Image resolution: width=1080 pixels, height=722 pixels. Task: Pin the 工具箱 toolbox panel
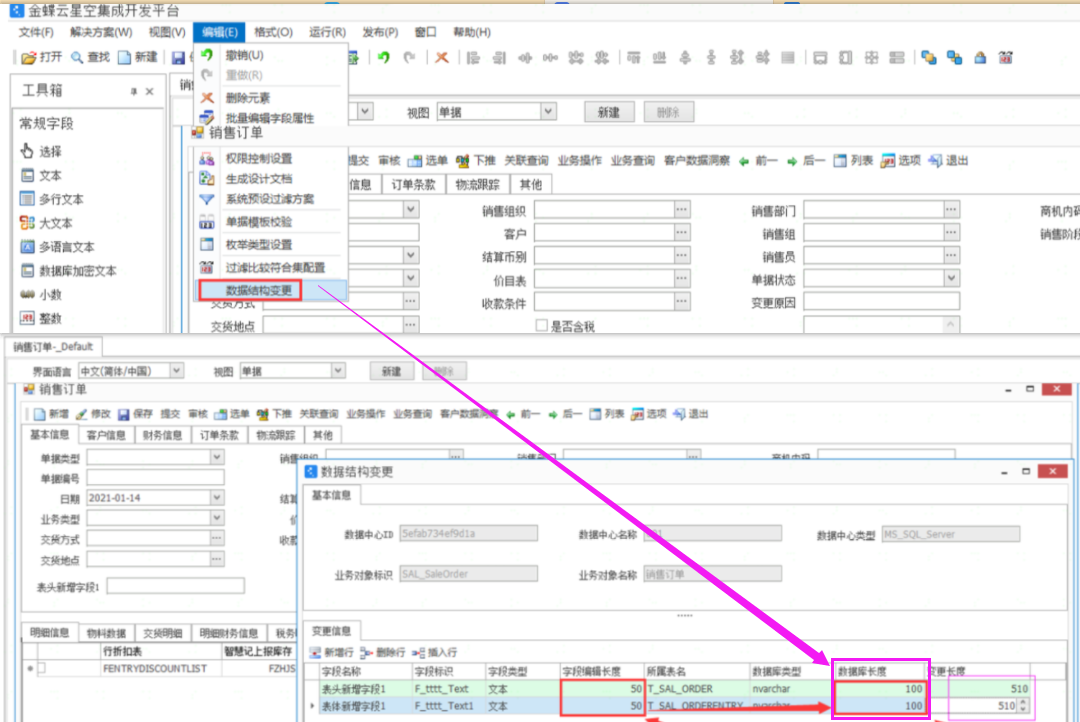click(134, 92)
